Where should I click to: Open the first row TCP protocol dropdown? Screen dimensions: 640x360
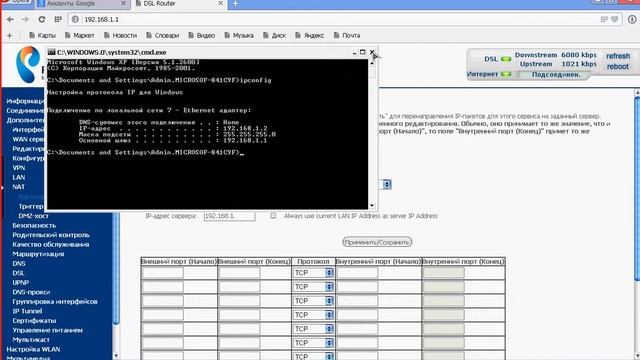click(313, 273)
